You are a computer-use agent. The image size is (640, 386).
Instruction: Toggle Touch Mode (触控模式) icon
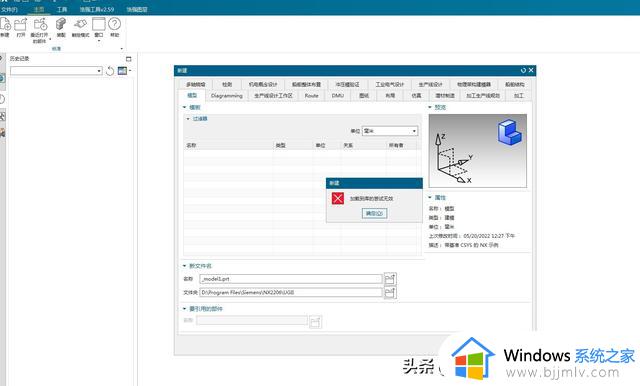pyautogui.click(x=80, y=24)
